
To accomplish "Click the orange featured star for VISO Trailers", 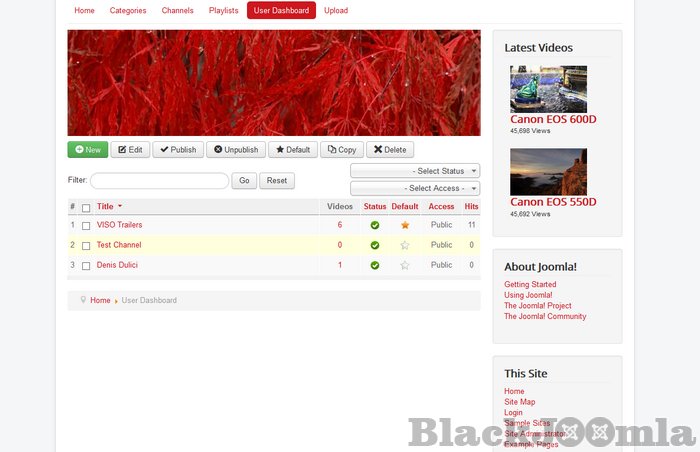I will click(x=405, y=225).
